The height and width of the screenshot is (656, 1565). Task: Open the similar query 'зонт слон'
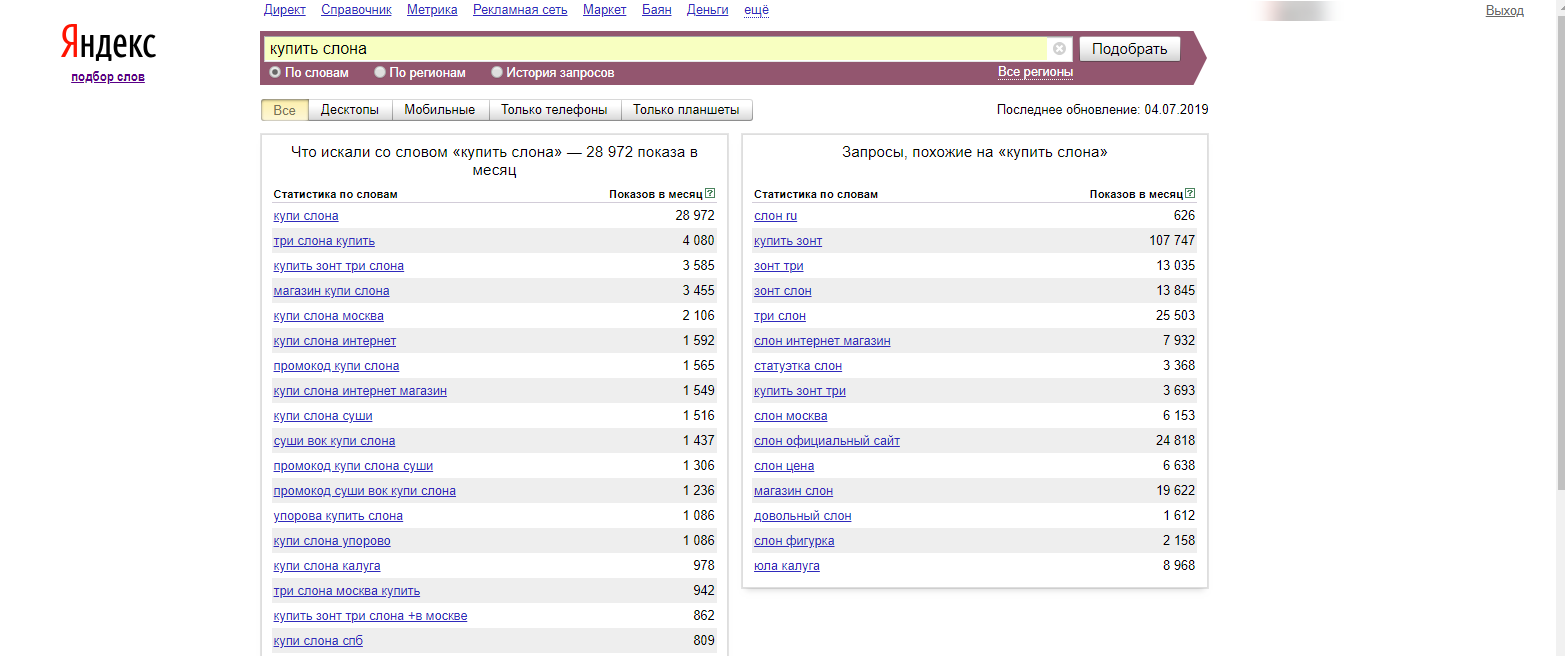pos(783,291)
